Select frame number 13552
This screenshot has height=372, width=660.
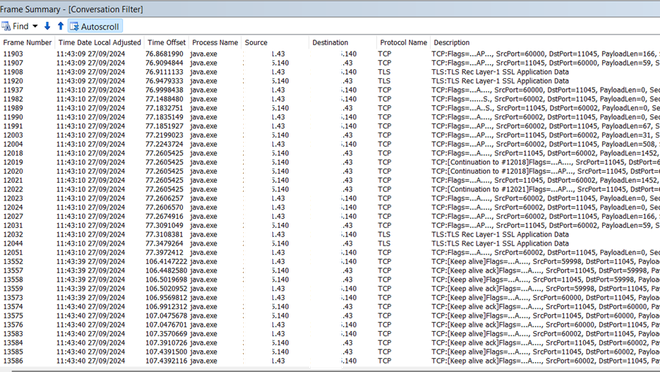point(13,262)
